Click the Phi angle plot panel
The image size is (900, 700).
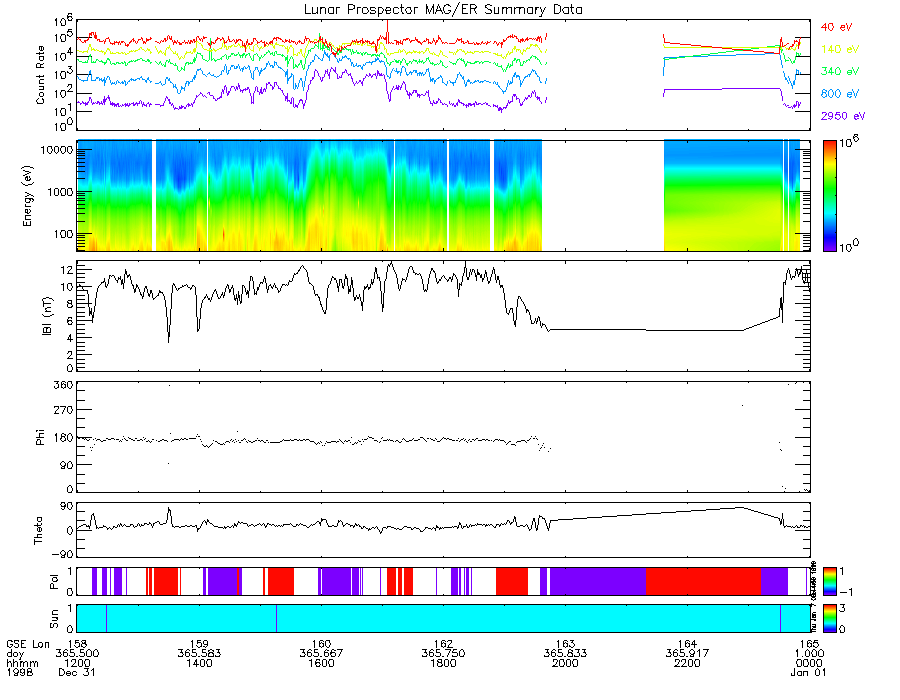443,437
